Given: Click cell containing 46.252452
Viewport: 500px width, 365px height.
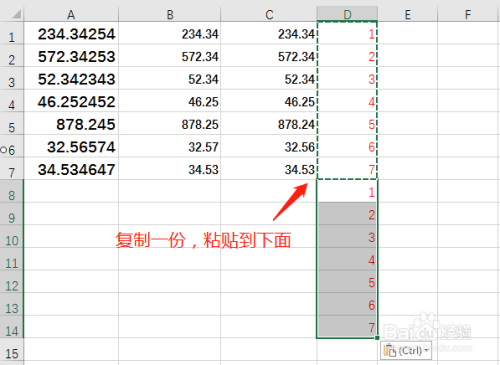Looking at the screenshot, I should 71,101.
